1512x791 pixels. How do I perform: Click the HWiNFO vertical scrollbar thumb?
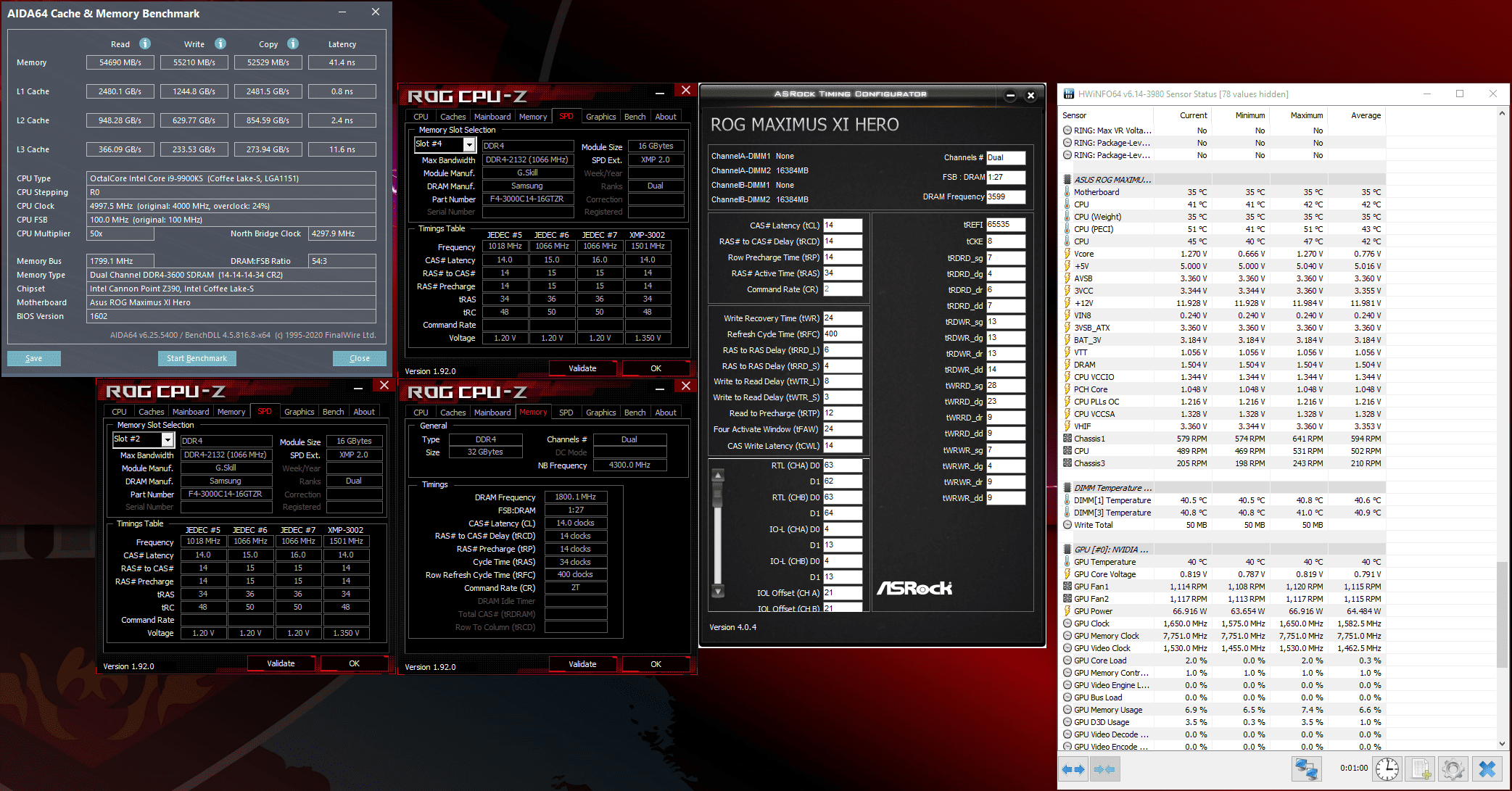pos(1502,615)
